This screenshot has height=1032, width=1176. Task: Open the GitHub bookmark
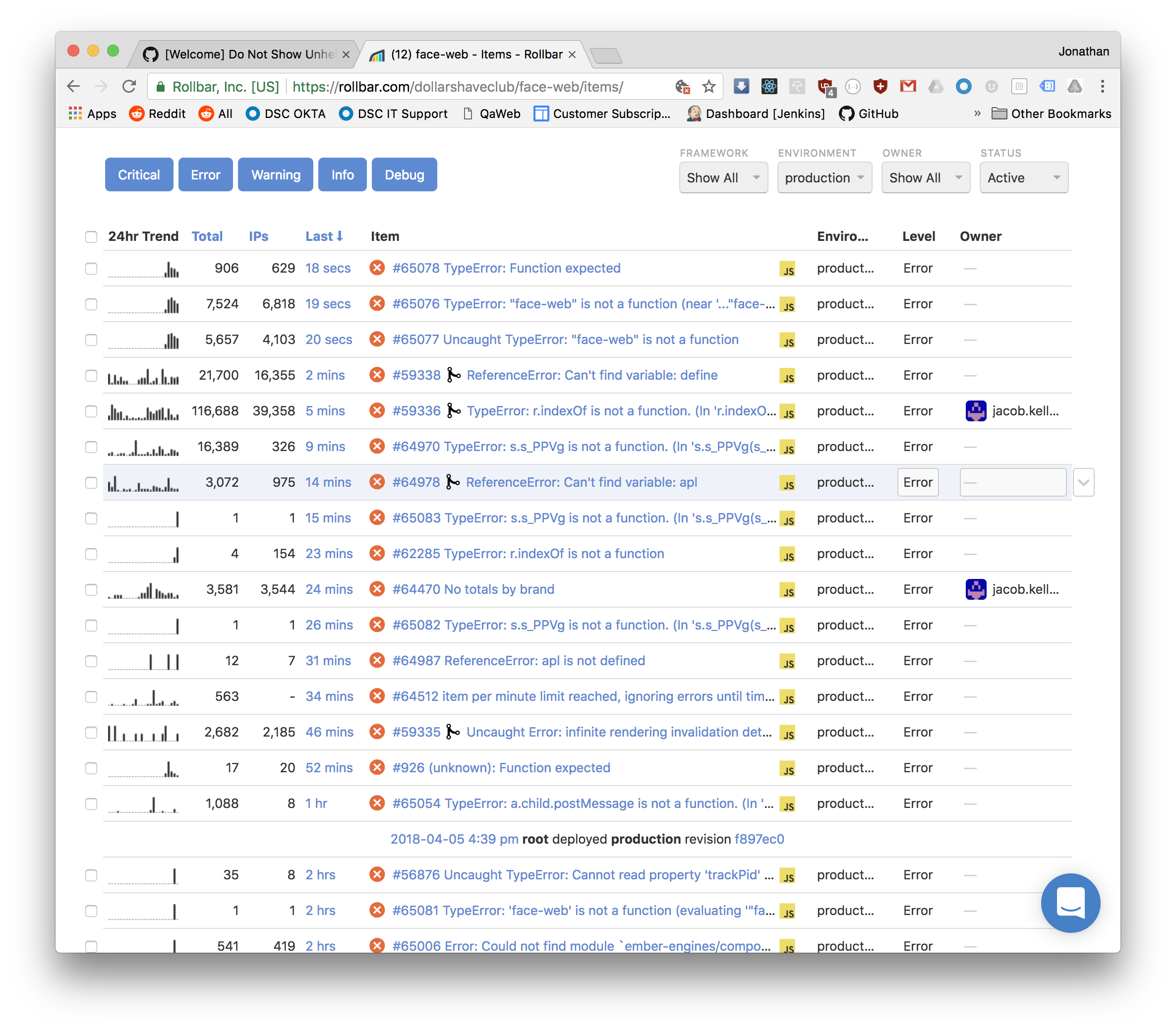coord(869,114)
